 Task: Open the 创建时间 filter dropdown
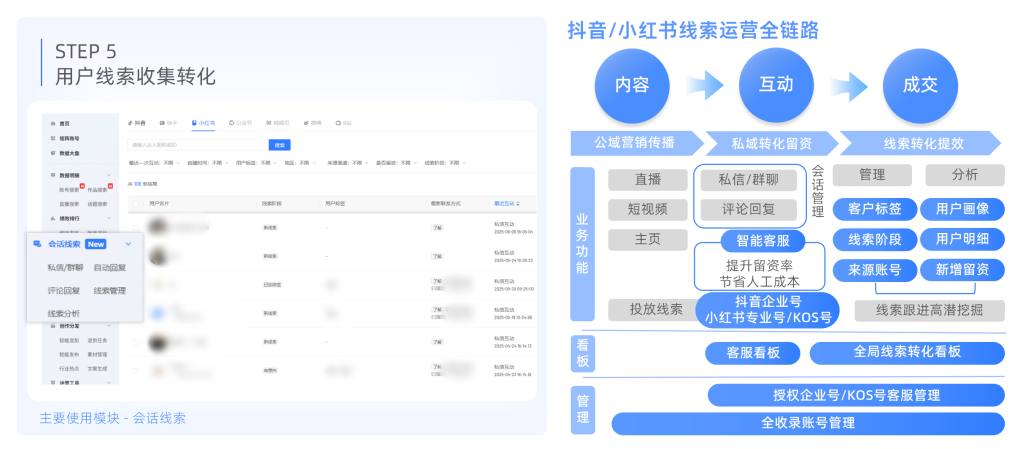[207, 163]
